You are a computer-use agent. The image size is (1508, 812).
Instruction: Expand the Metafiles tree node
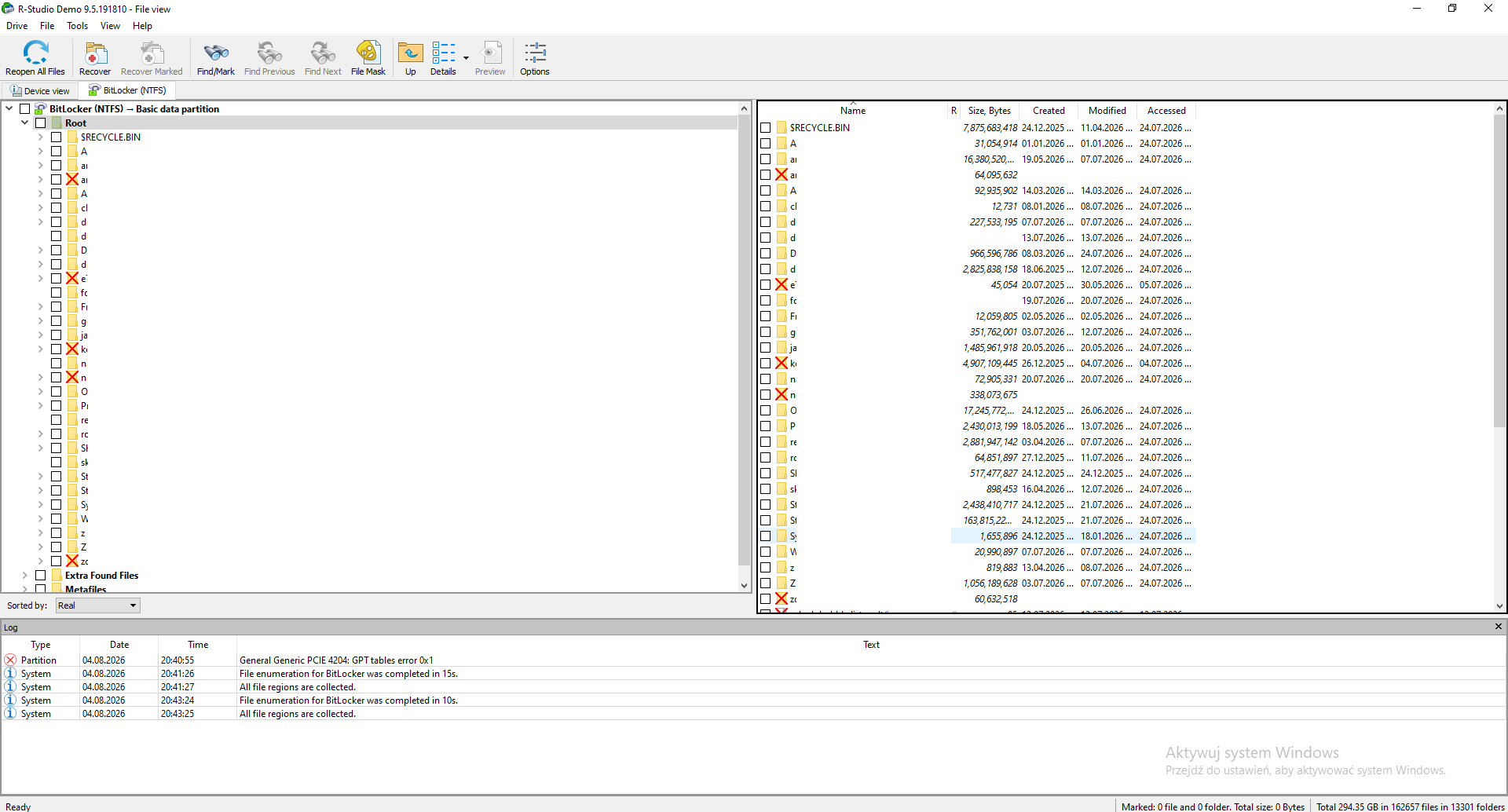(x=25, y=588)
